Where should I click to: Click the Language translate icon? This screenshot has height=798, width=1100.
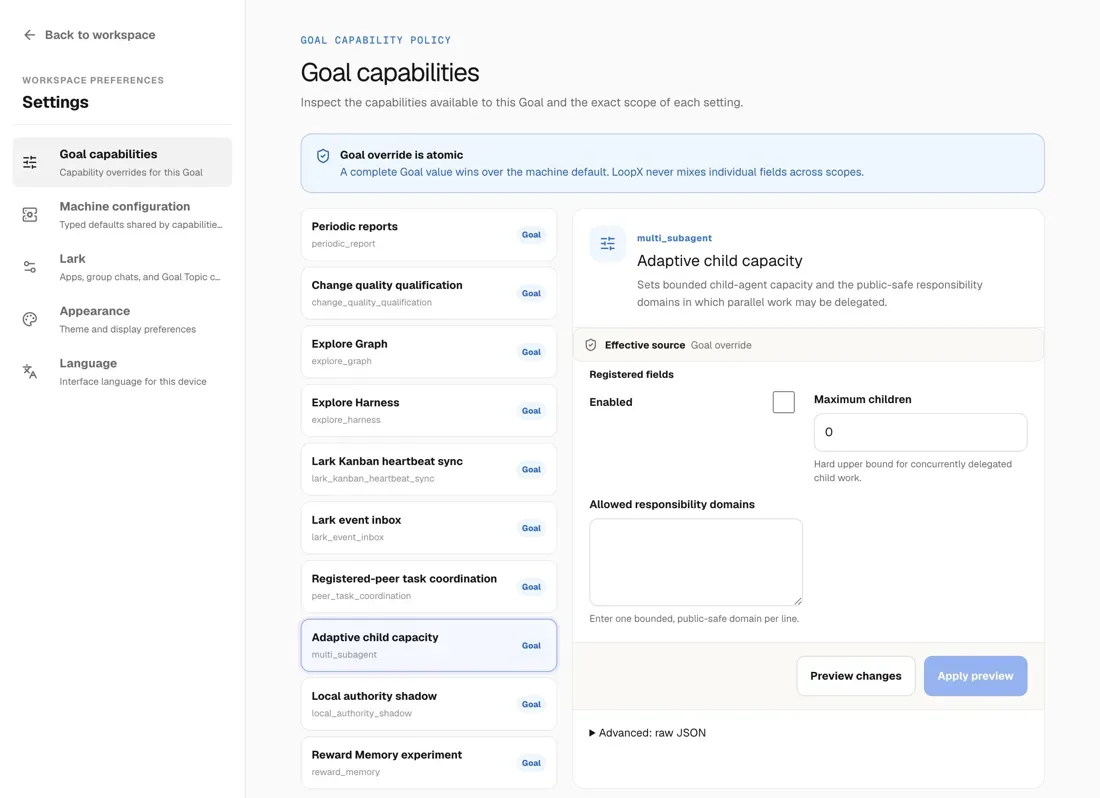pos(29,372)
